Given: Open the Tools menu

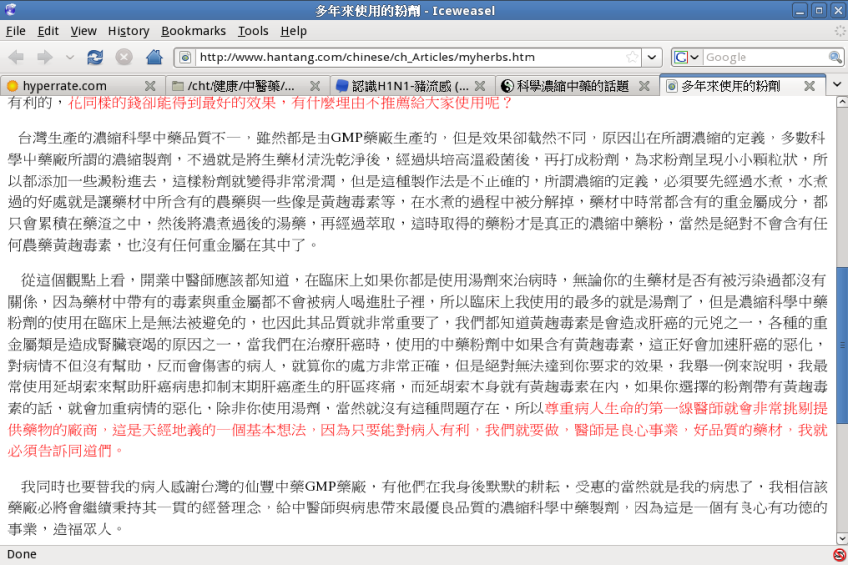Looking at the screenshot, I should click(253, 31).
